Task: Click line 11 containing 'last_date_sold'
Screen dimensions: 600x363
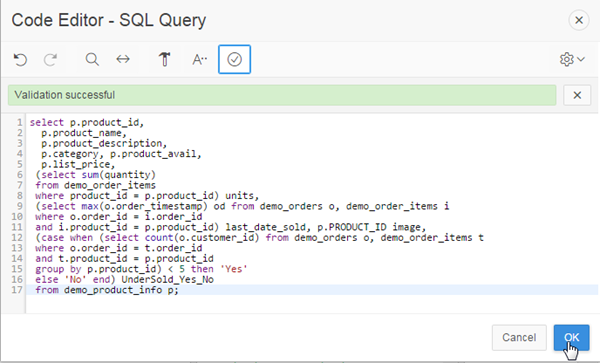Action: (231, 227)
